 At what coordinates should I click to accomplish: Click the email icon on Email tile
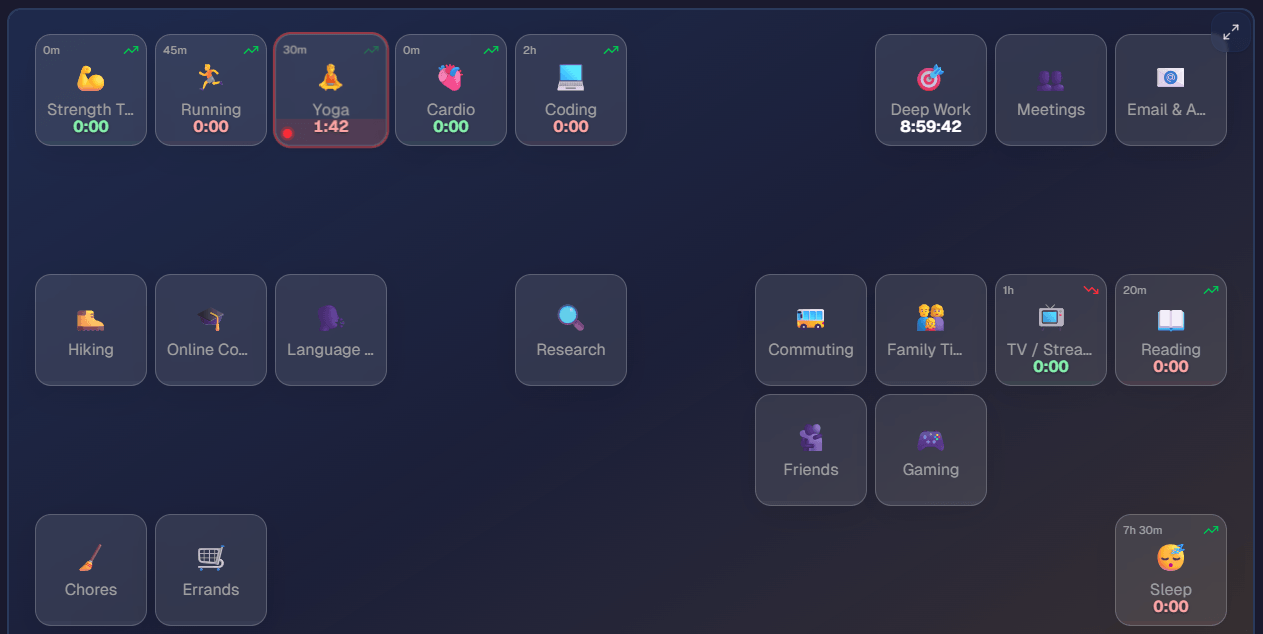[x=1171, y=78]
